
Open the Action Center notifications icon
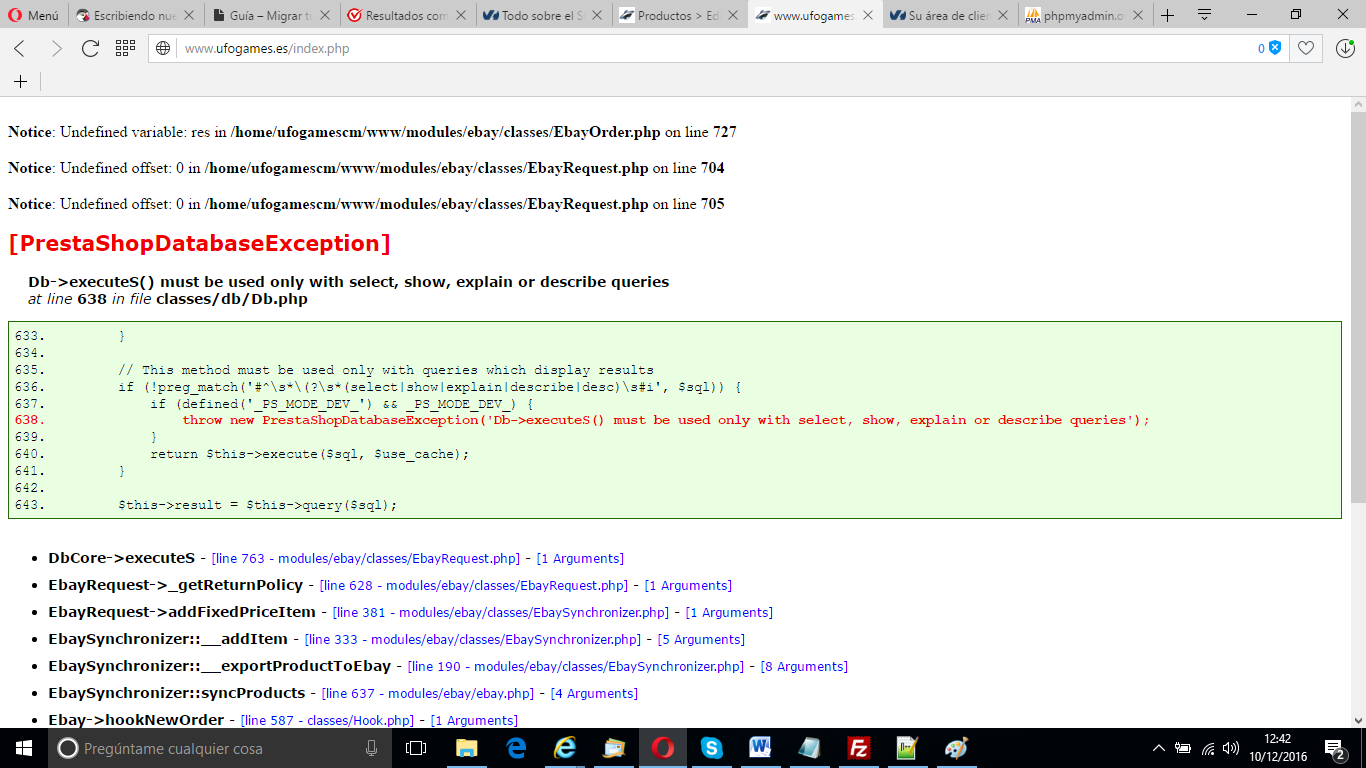[x=1334, y=748]
